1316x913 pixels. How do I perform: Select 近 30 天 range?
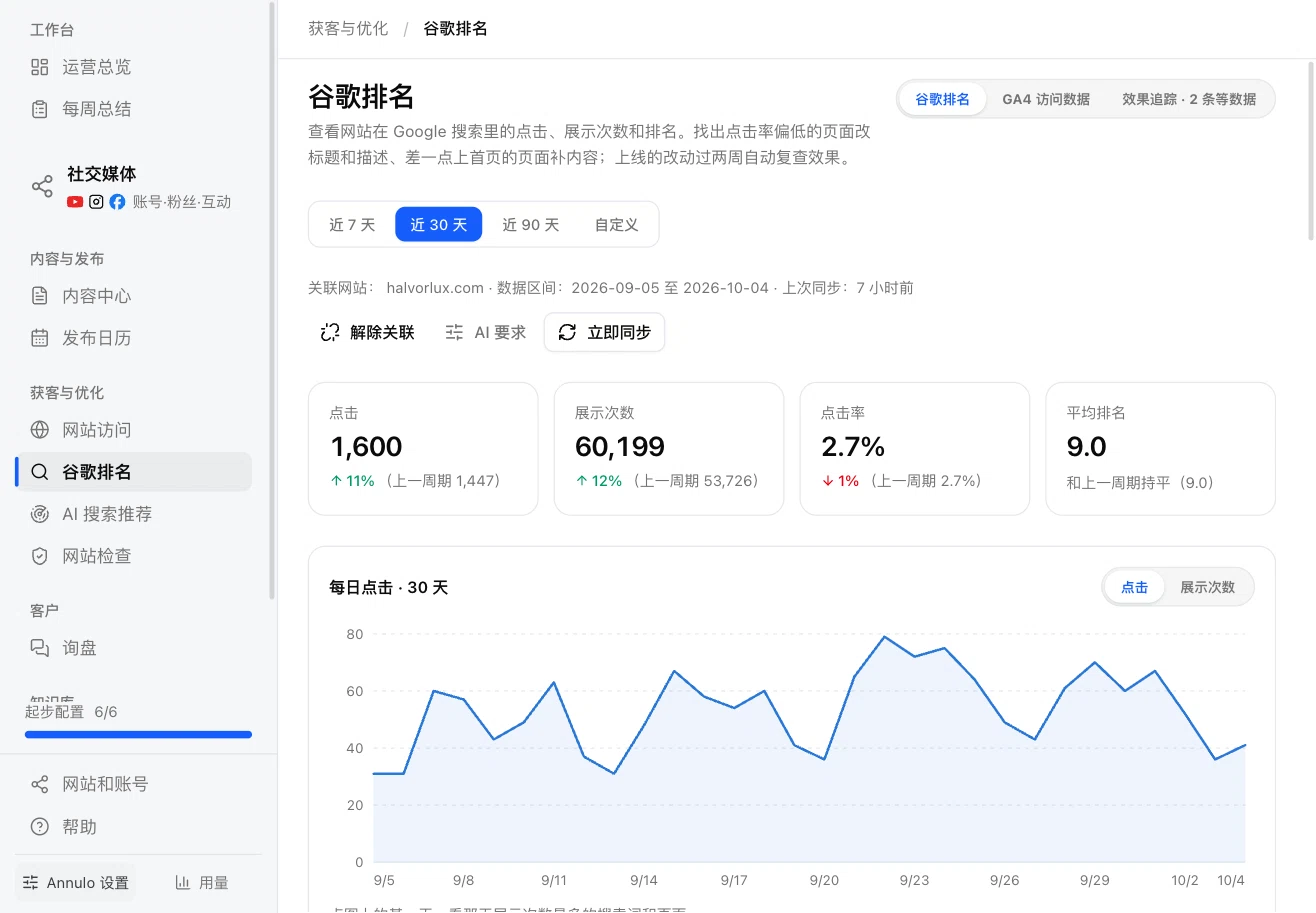[x=439, y=225]
